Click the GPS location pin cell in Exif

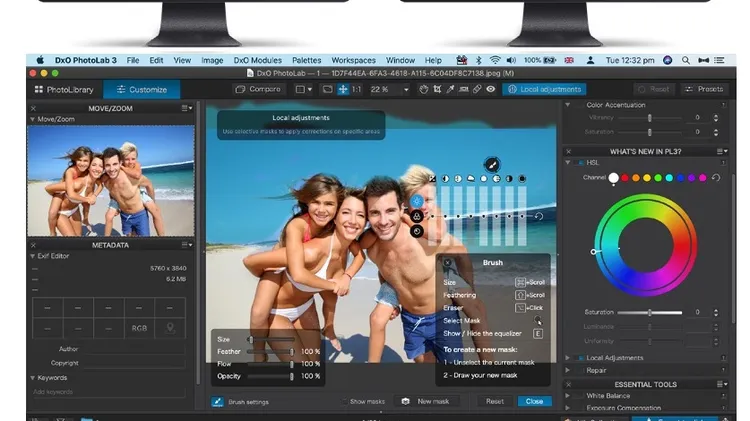click(x=170, y=328)
